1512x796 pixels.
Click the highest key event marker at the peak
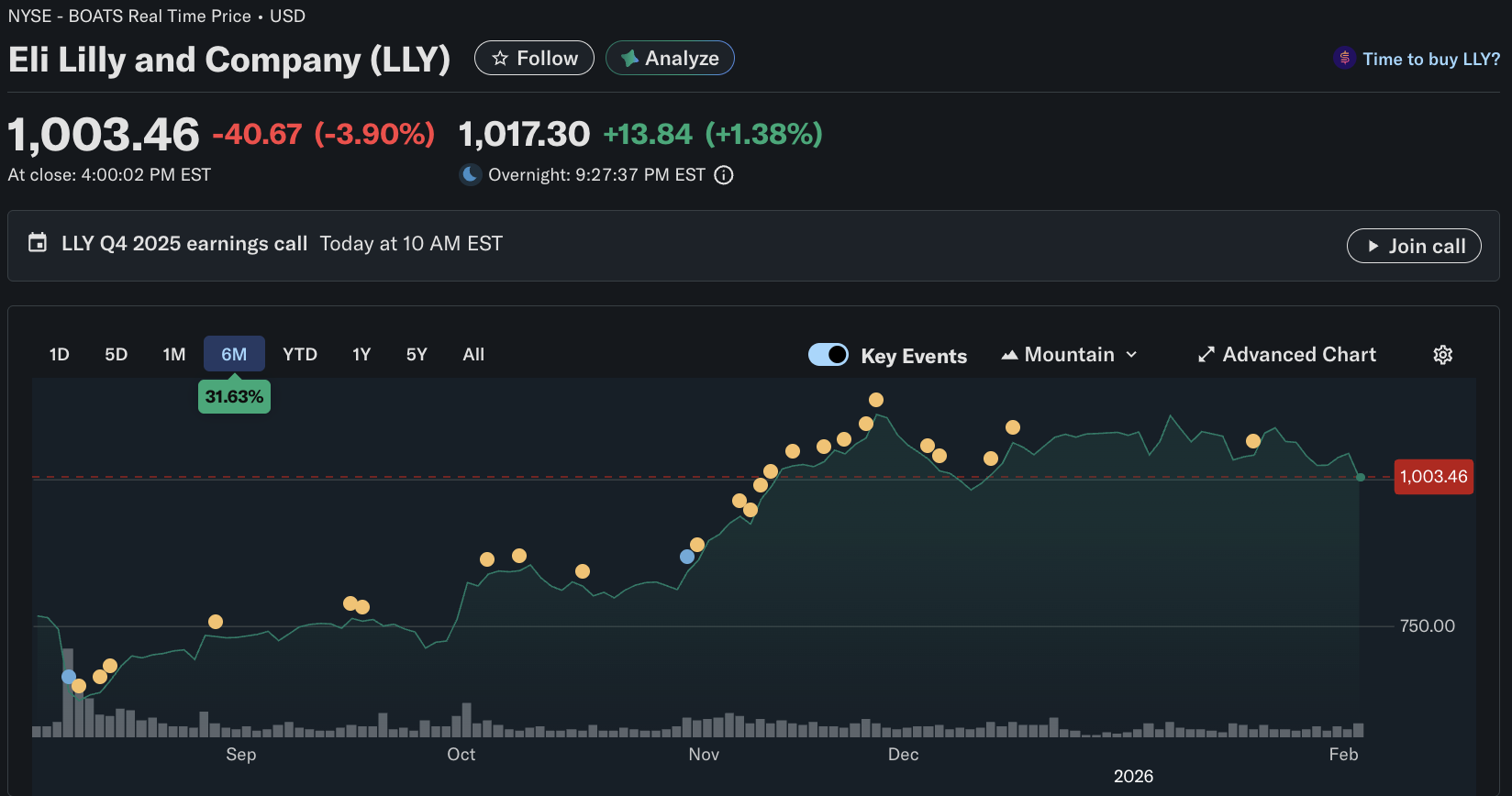(876, 400)
